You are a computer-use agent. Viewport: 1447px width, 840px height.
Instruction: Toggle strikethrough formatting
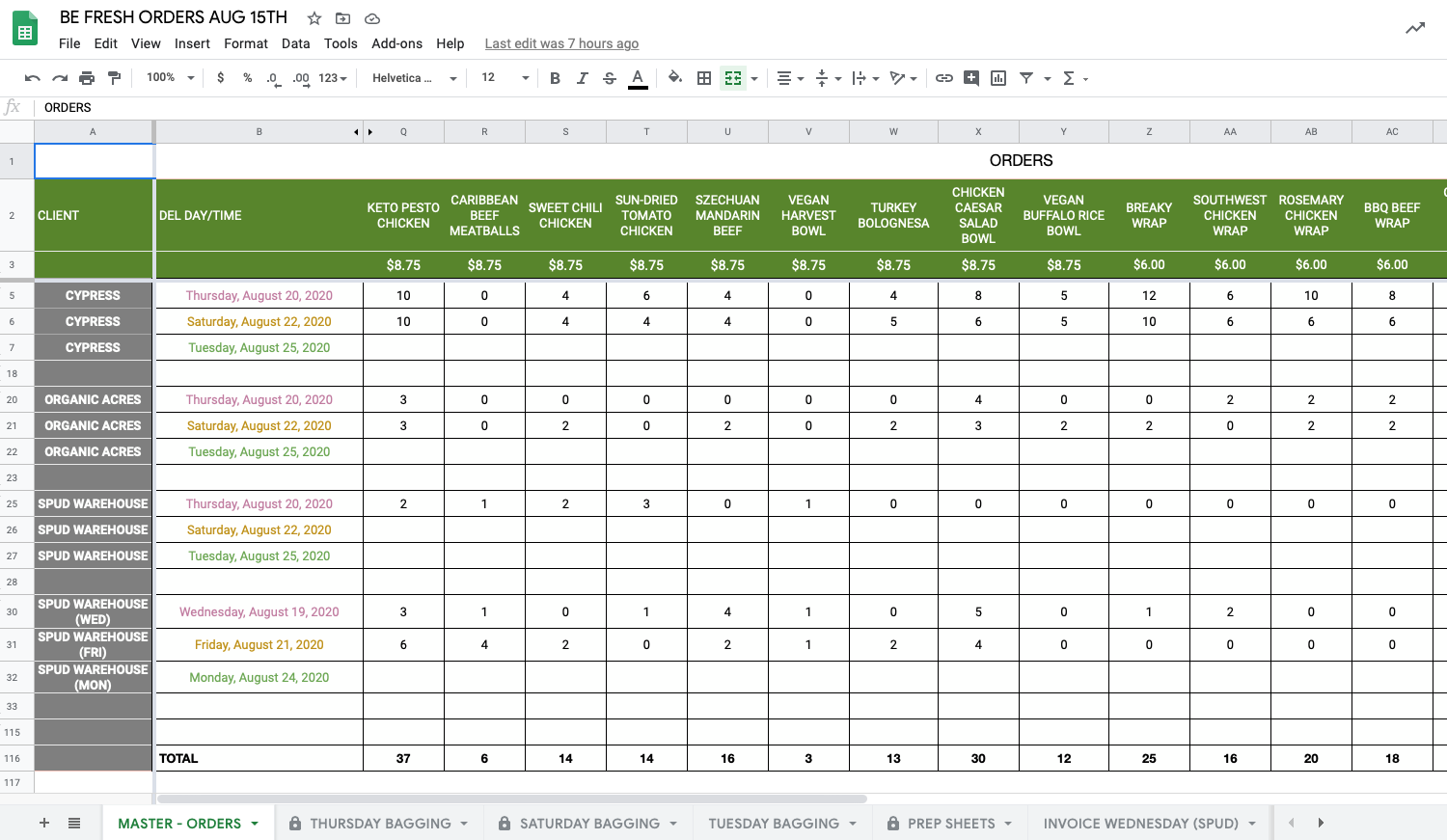(x=610, y=78)
